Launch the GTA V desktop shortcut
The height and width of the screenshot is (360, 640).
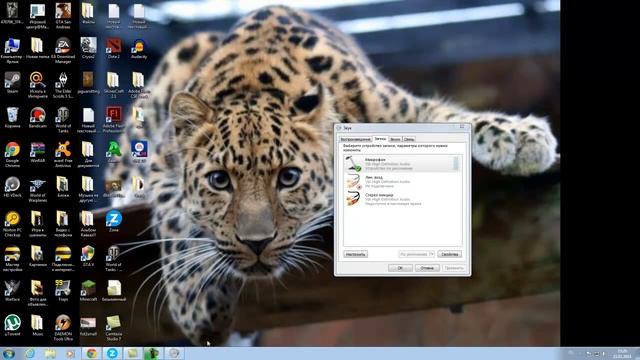pyautogui.click(x=88, y=256)
